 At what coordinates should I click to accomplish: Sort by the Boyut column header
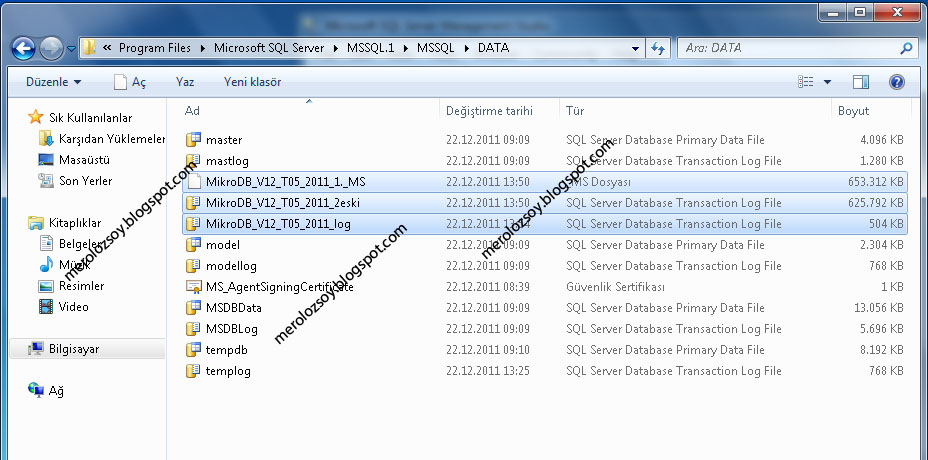point(853,111)
